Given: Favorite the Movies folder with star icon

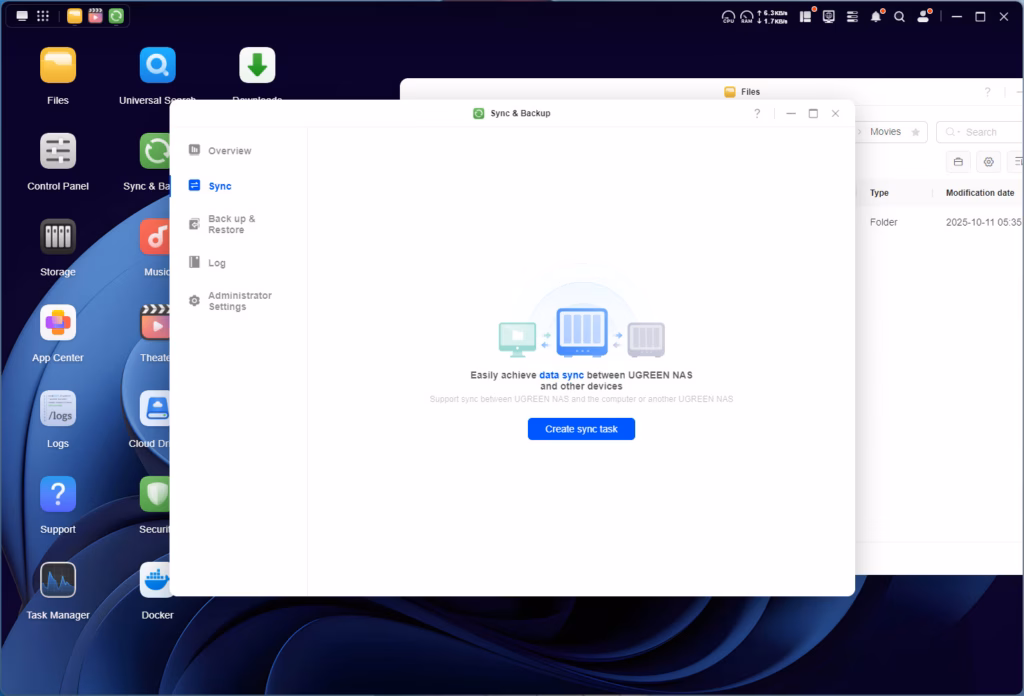Looking at the screenshot, I should point(915,132).
